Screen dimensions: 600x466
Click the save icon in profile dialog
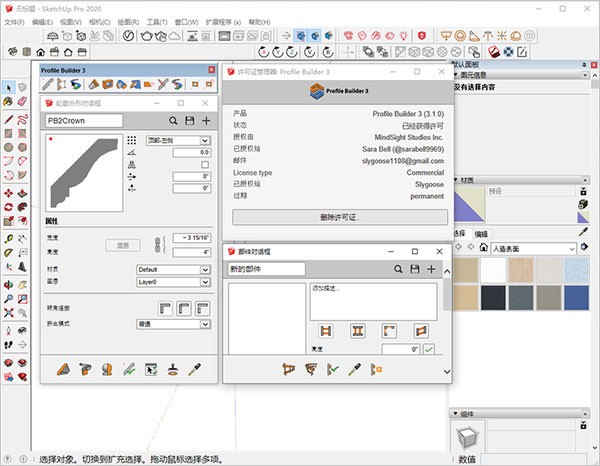pos(190,121)
